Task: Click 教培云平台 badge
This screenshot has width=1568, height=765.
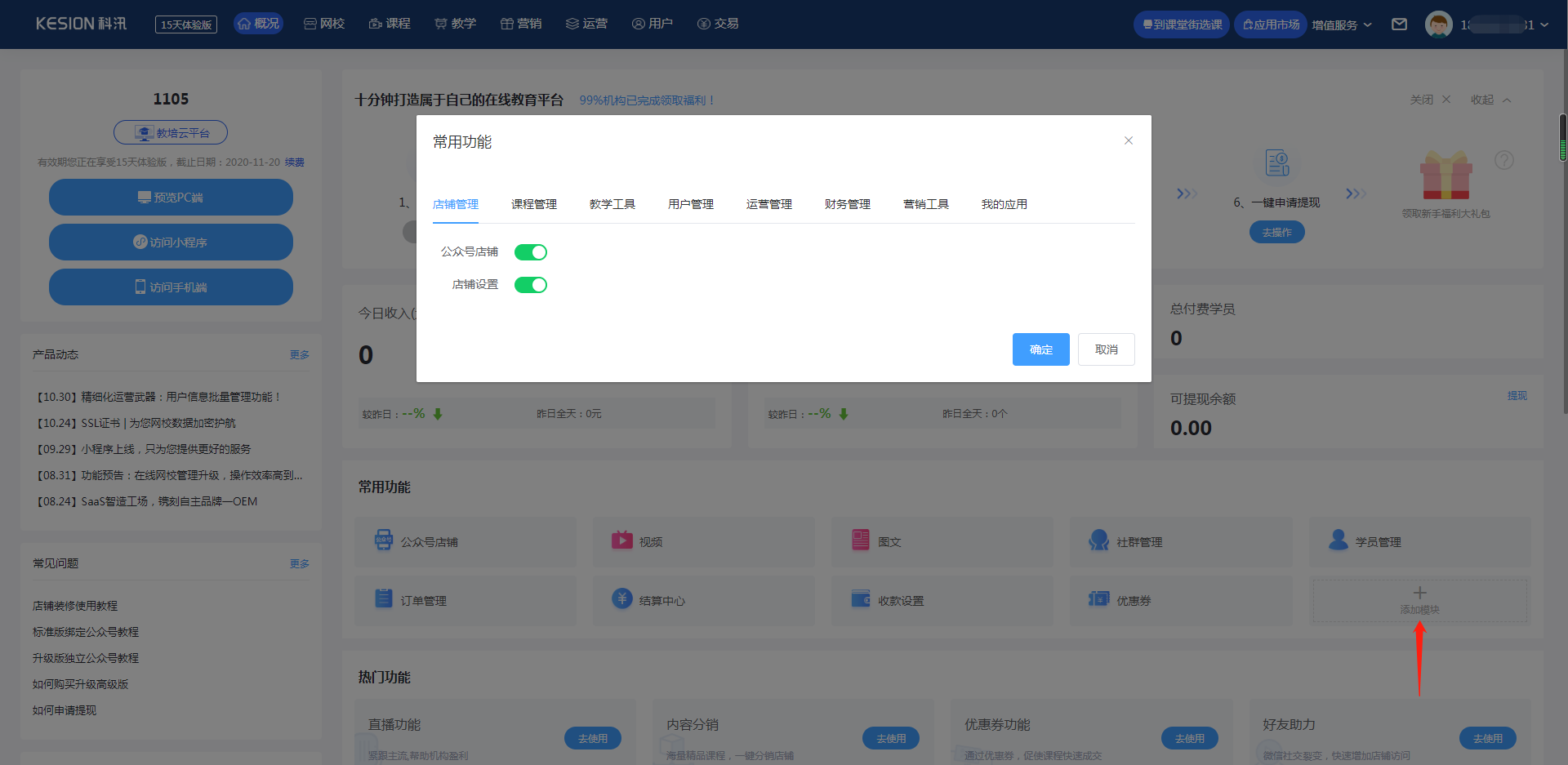Action: click(171, 132)
